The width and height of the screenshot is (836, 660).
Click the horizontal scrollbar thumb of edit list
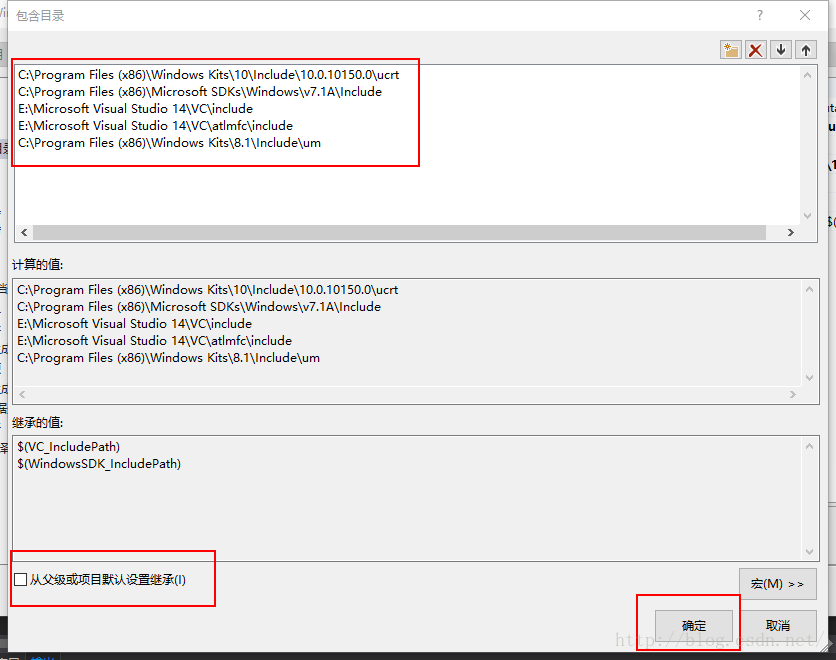pyautogui.click(x=399, y=232)
